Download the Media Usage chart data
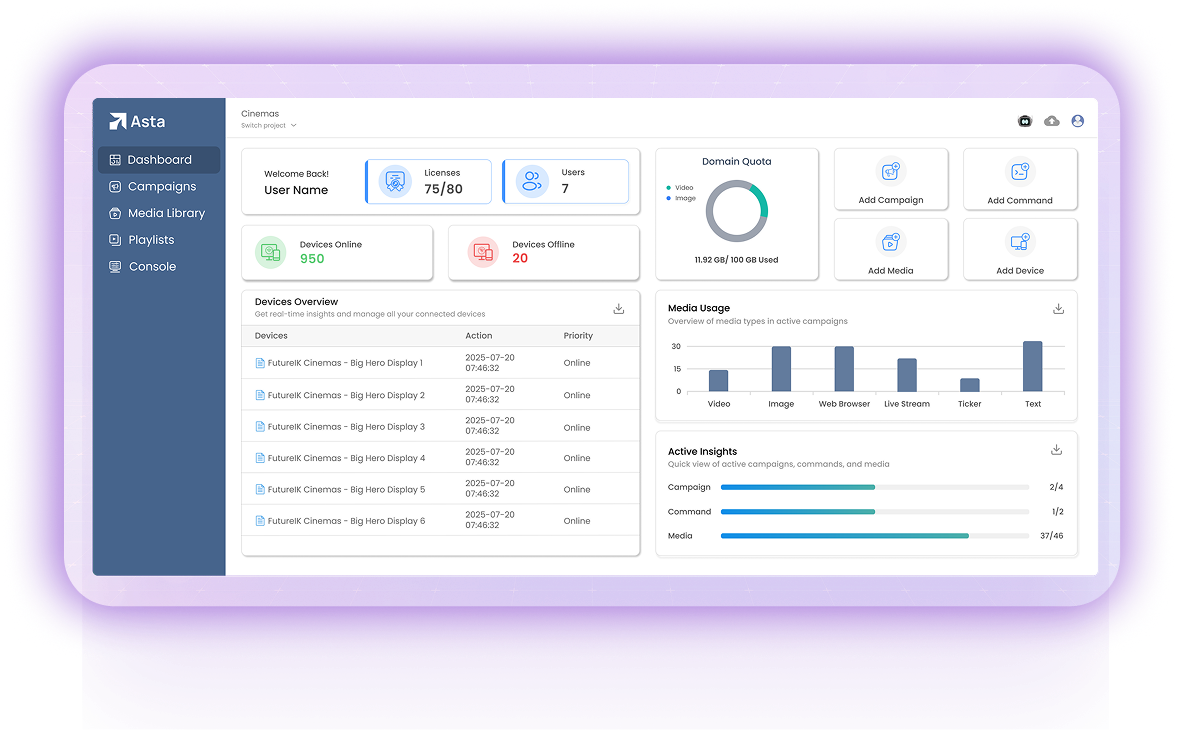The image size is (1177, 730). (x=1058, y=309)
